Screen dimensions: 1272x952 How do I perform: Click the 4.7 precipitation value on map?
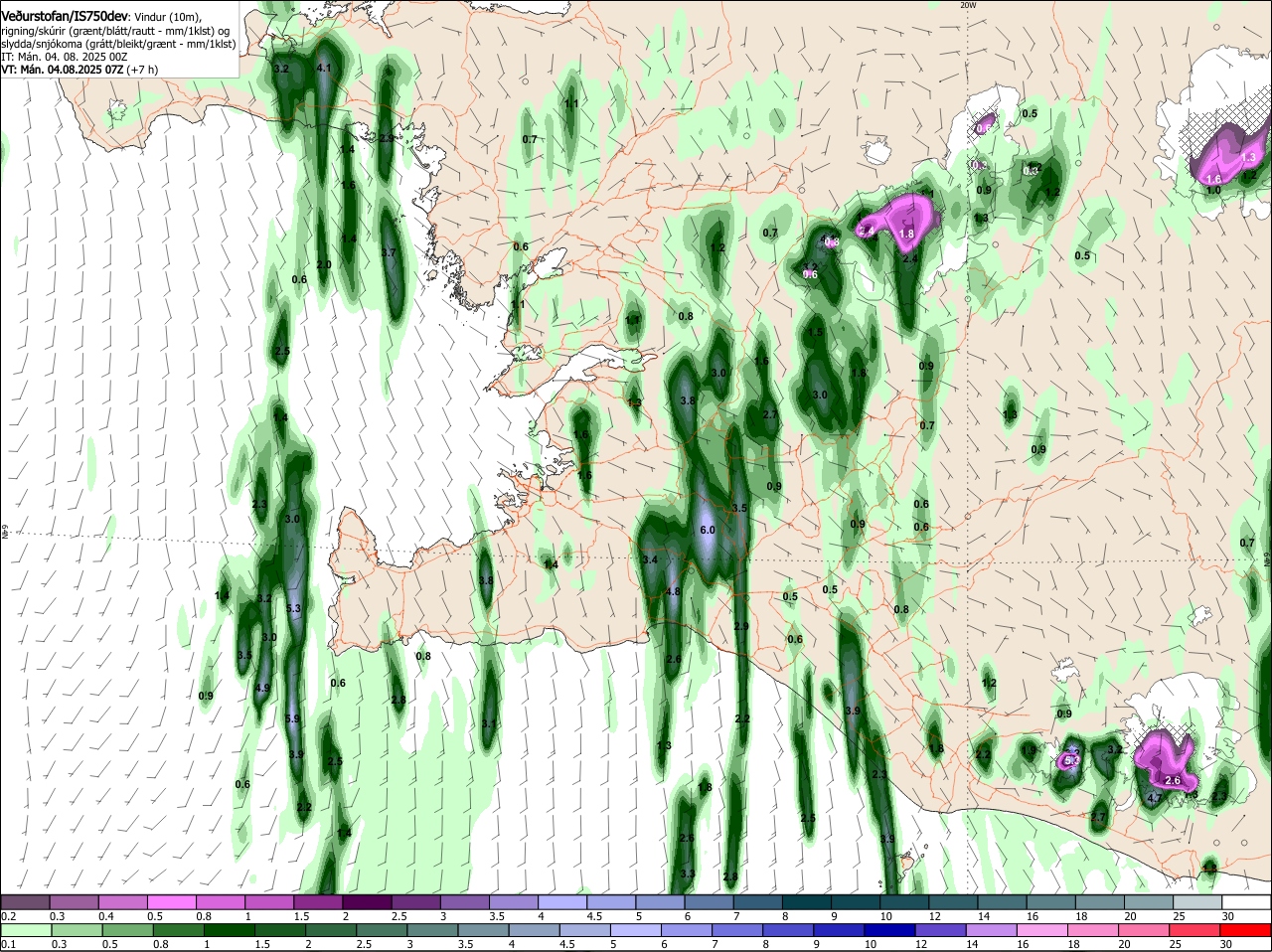pyautogui.click(x=1155, y=798)
